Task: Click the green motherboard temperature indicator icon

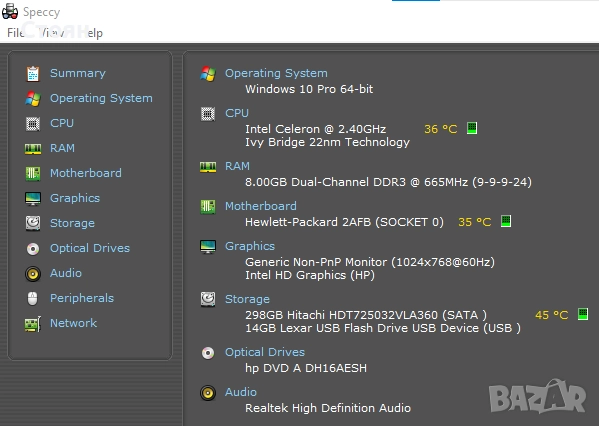Action: coord(506,221)
